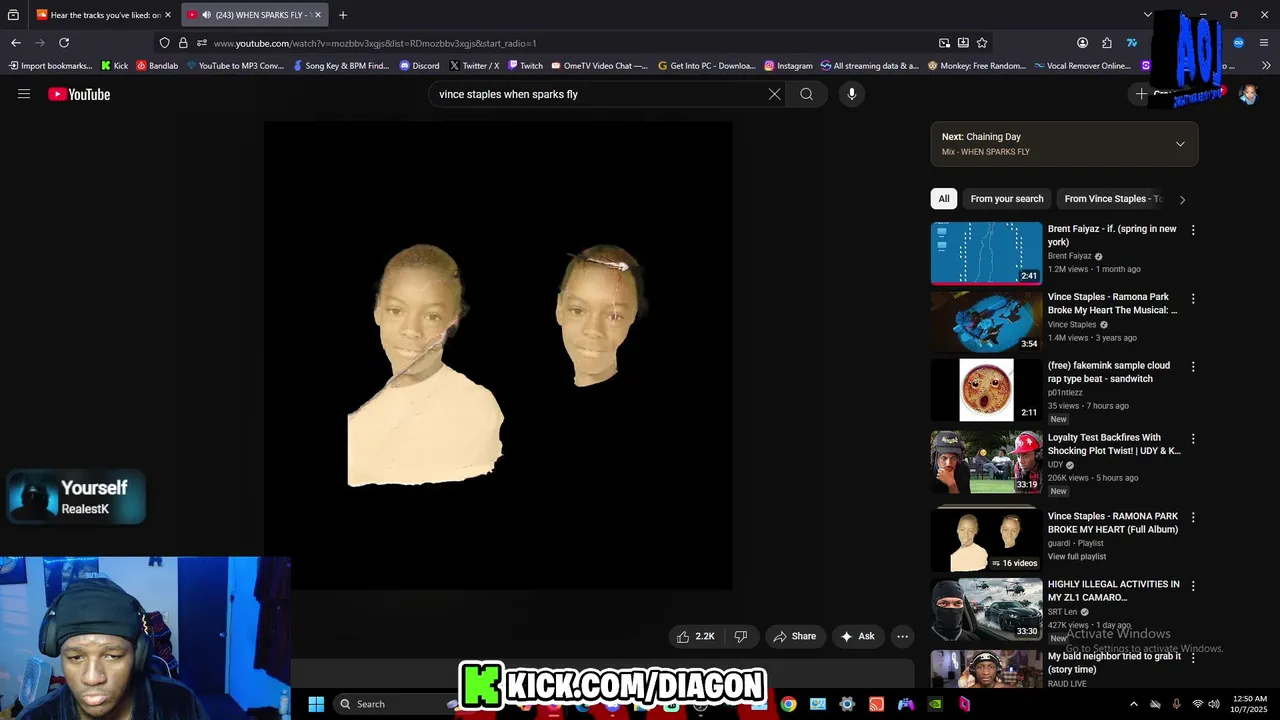Go to Vince Staples channel name
Screen dimensions: 1280x720
pos(1072,324)
